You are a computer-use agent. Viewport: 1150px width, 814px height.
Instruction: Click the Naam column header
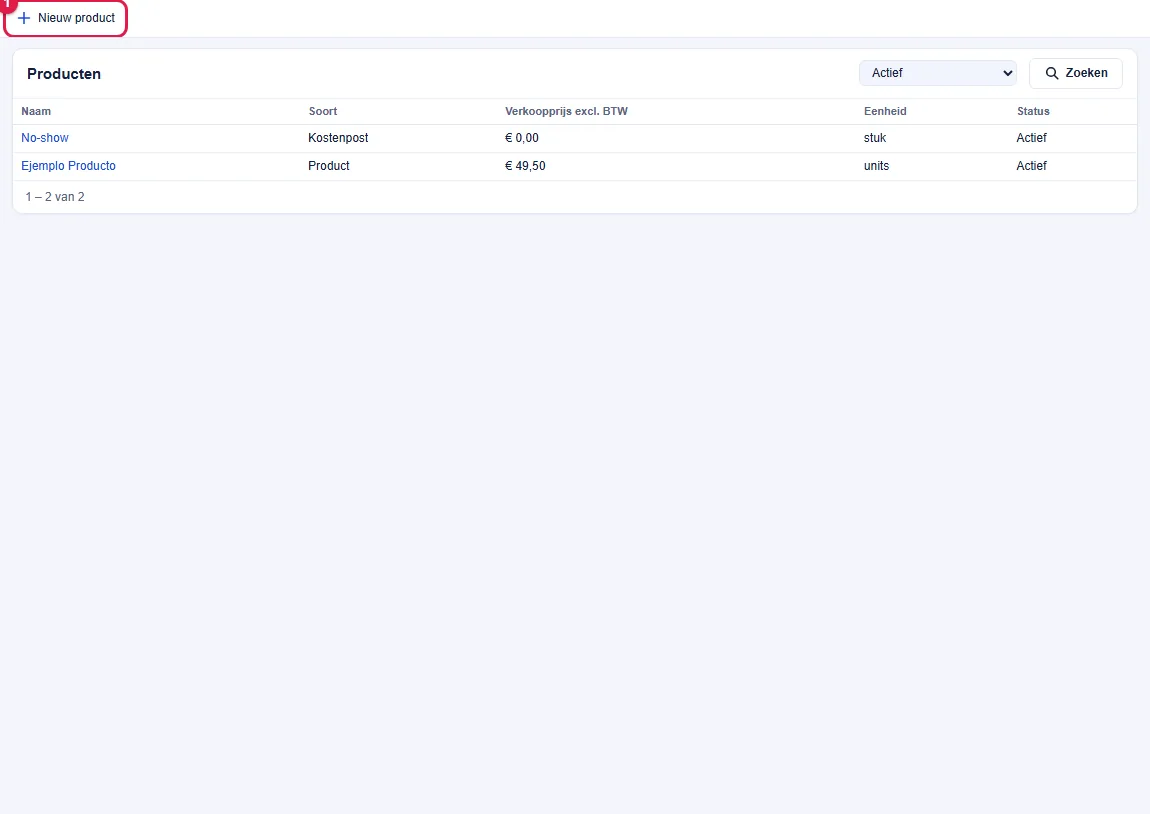pos(36,111)
